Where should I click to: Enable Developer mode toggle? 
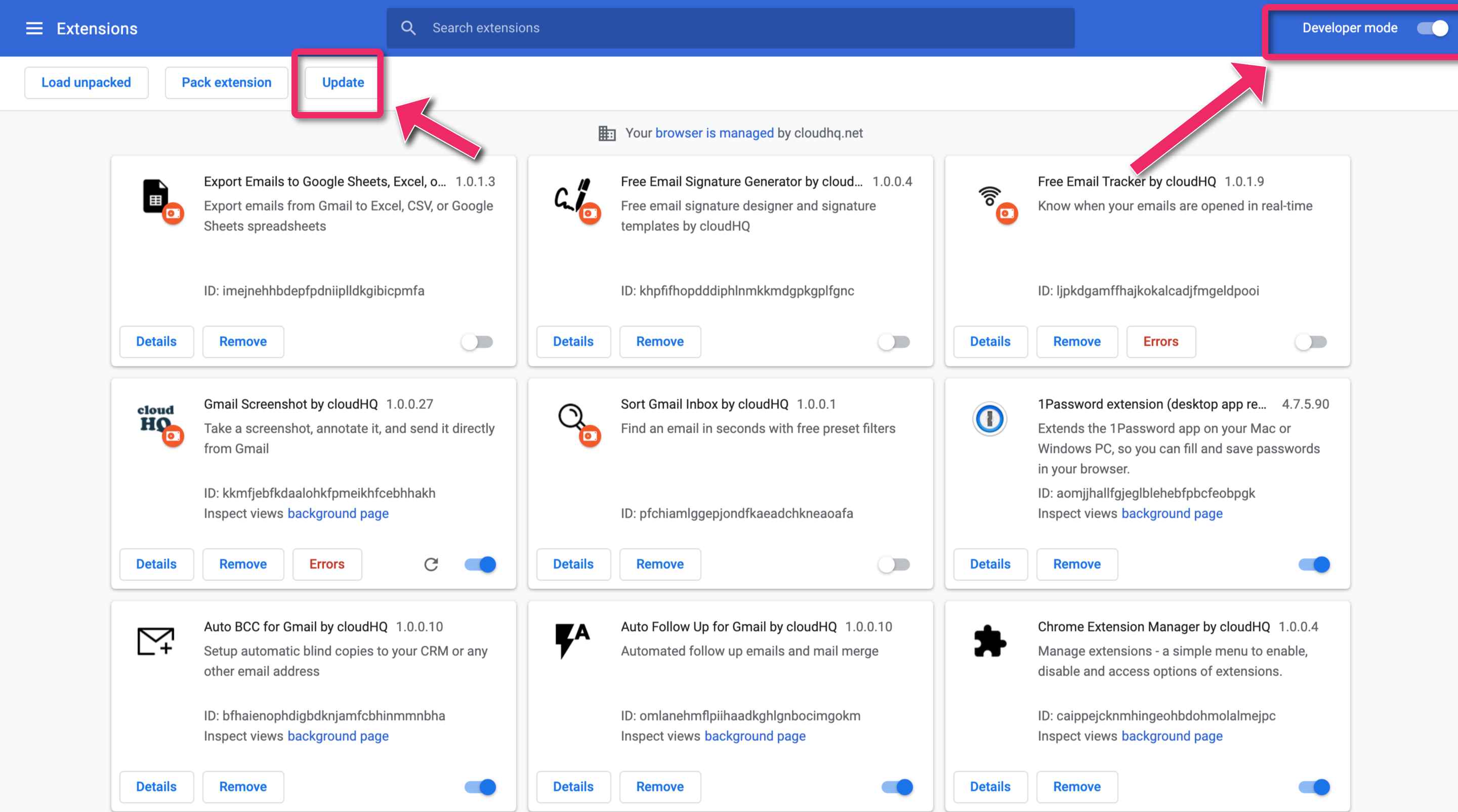1432,27
